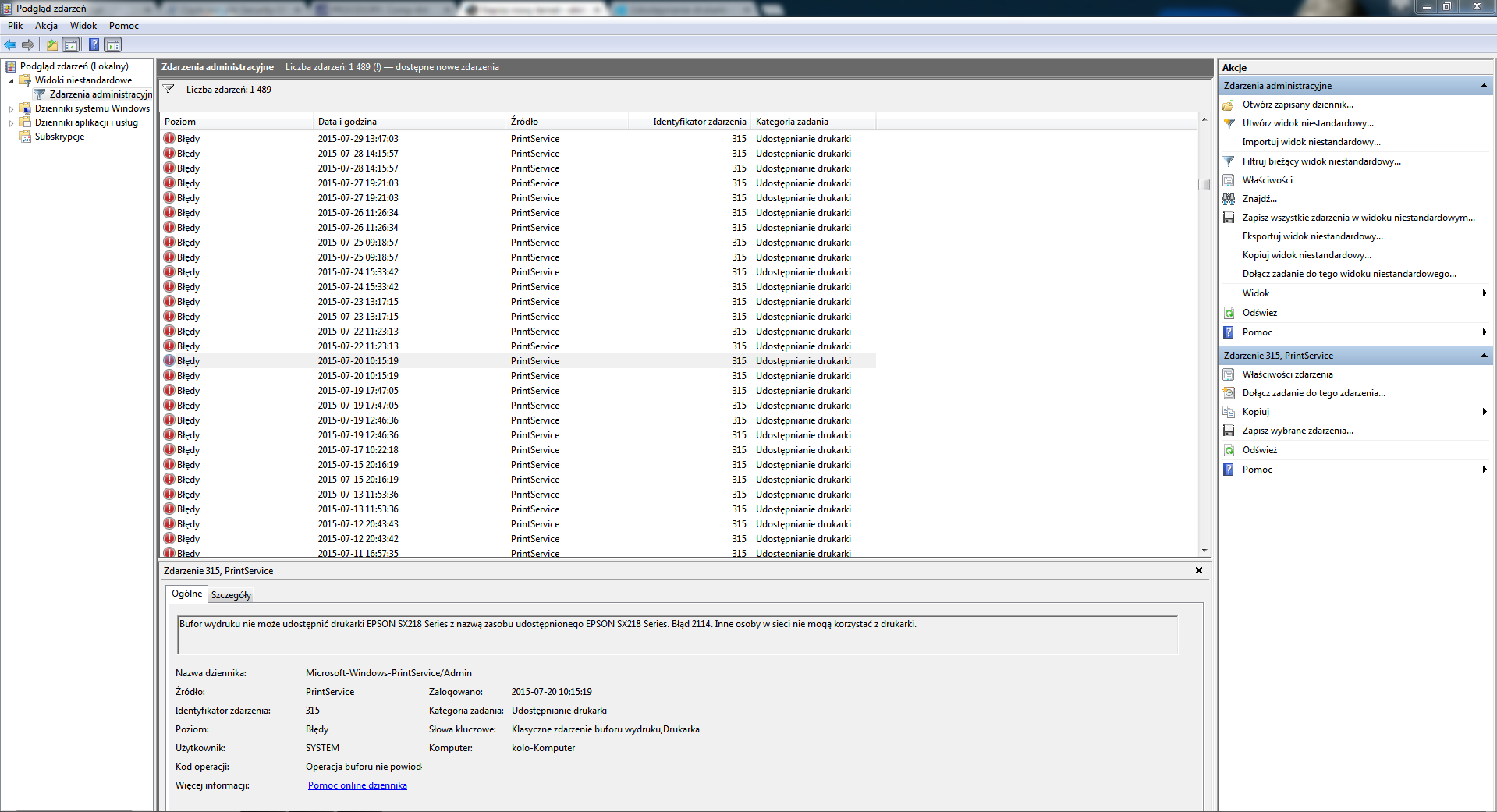Switch to the Szczegóły tab

pos(231,595)
